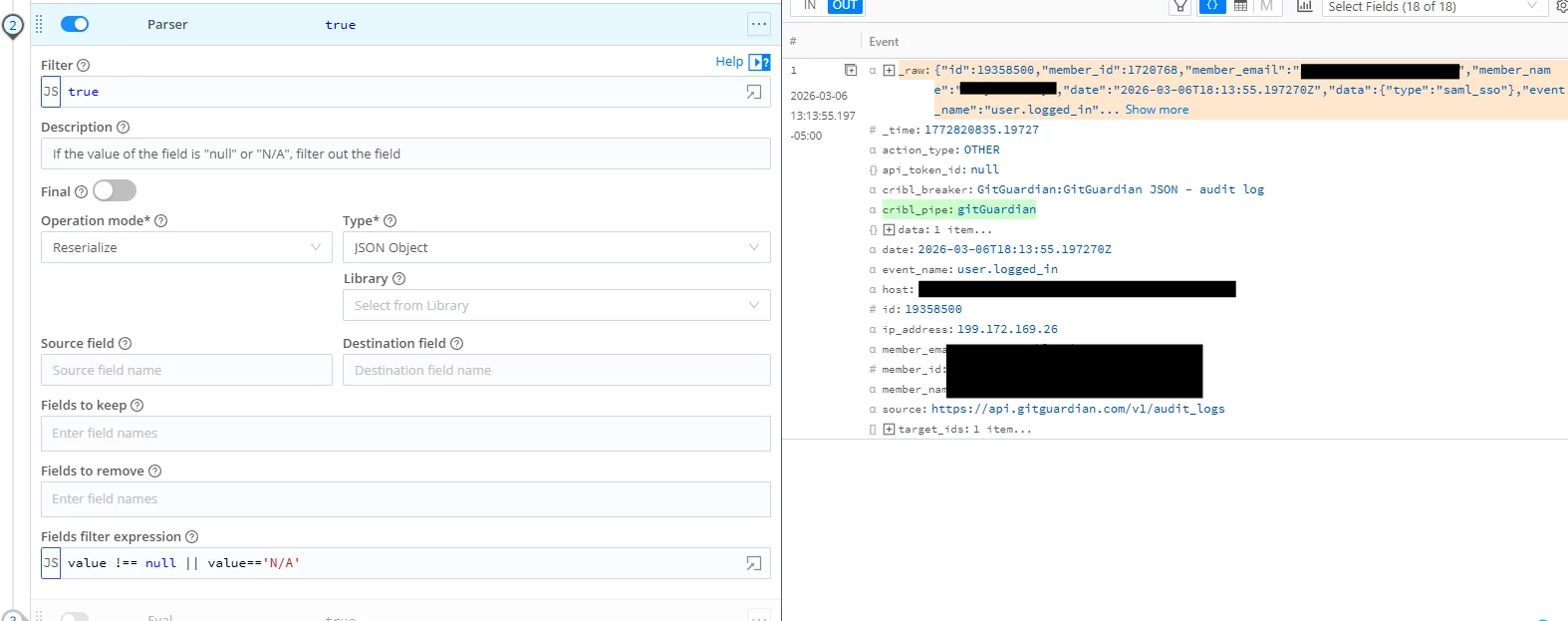Viewport: 1568px width, 621px height.
Task: Expand the _raw field plus icon
Action: click(x=889, y=70)
